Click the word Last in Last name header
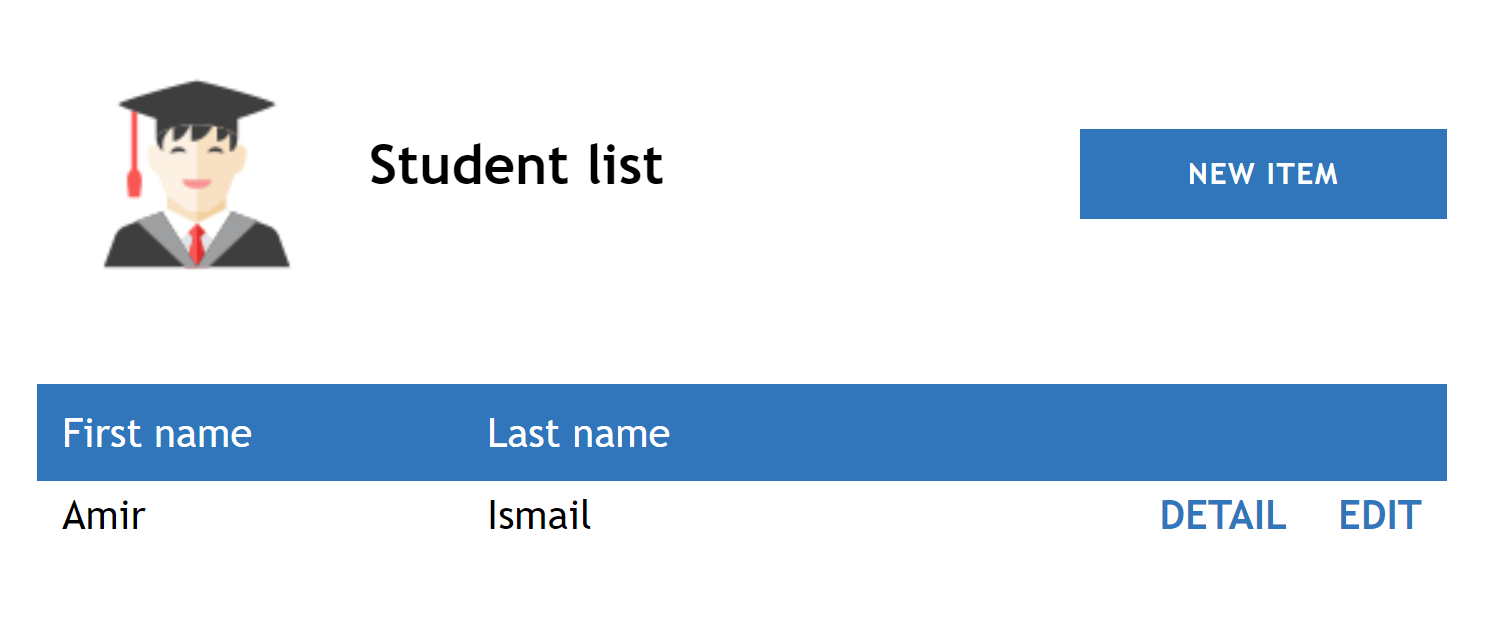Viewport: 1495px width, 637px height. 520,433
